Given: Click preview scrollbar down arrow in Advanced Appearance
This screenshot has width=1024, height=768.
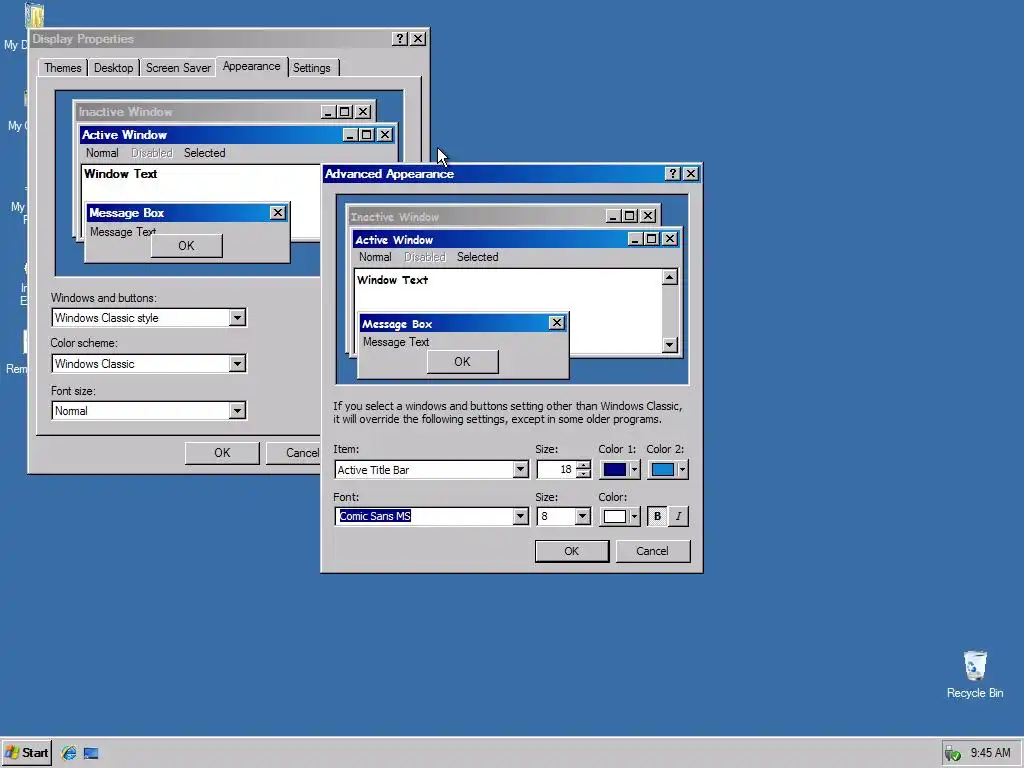Looking at the screenshot, I should [x=669, y=345].
